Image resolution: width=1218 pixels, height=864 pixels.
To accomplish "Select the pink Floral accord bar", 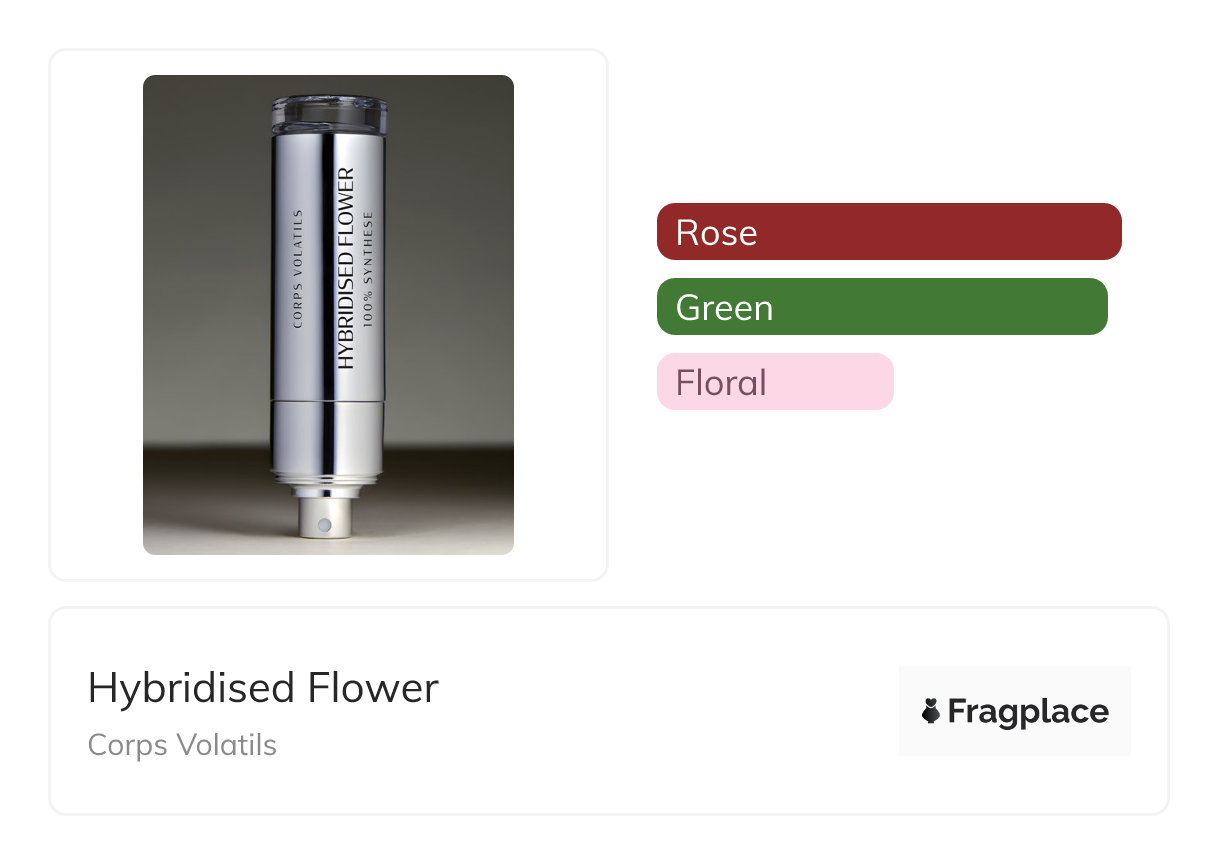I will coord(774,382).
